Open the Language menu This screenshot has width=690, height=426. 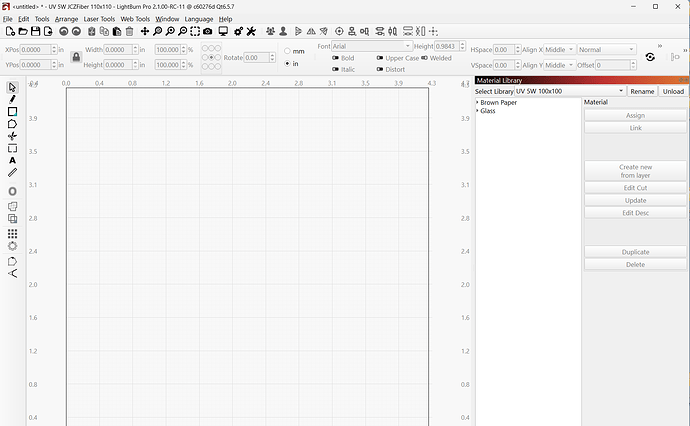[x=199, y=19]
